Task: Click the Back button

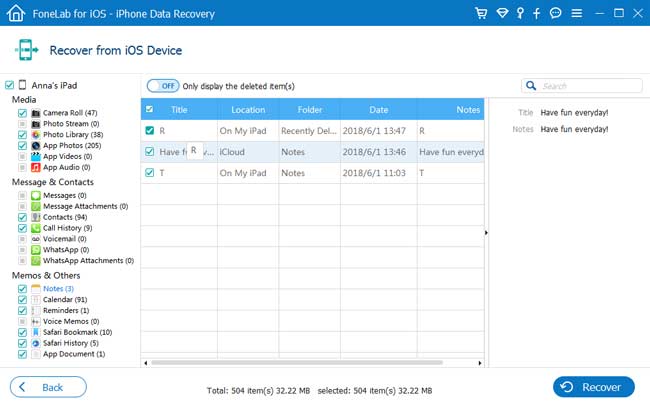Action: tap(48, 387)
